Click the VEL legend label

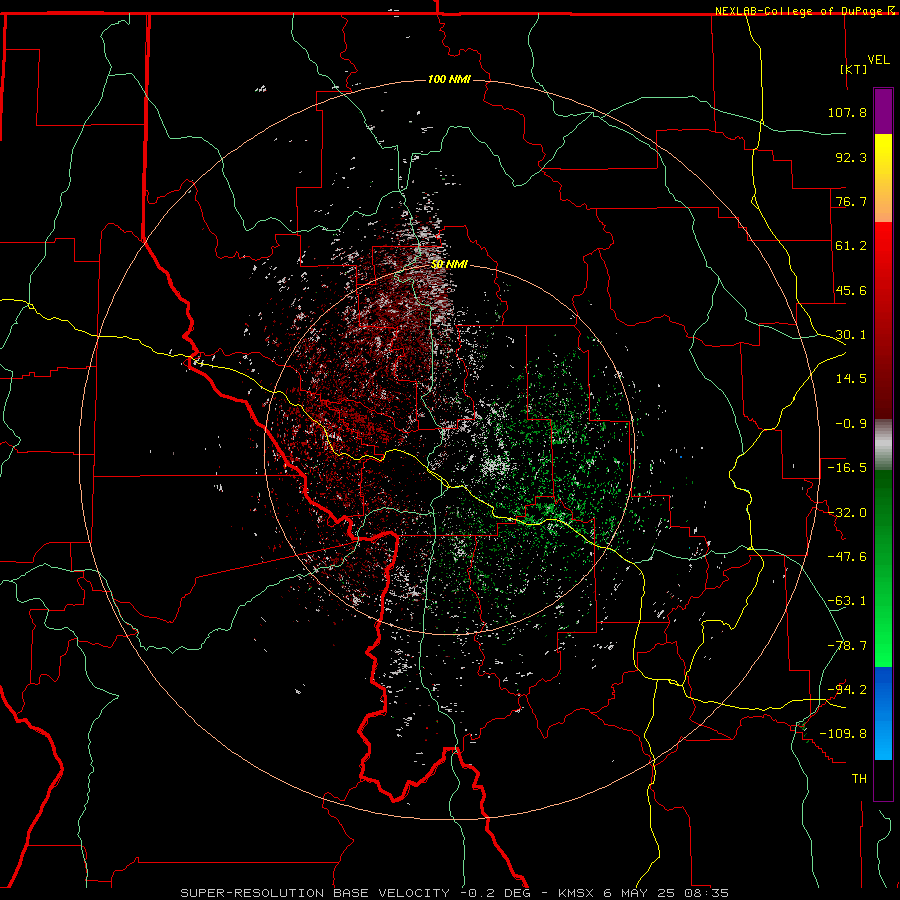pyautogui.click(x=878, y=60)
